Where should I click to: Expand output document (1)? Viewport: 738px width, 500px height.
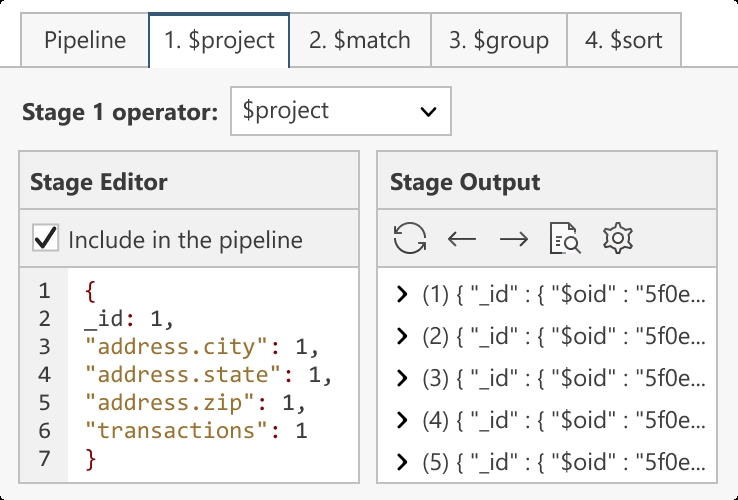(x=401, y=294)
